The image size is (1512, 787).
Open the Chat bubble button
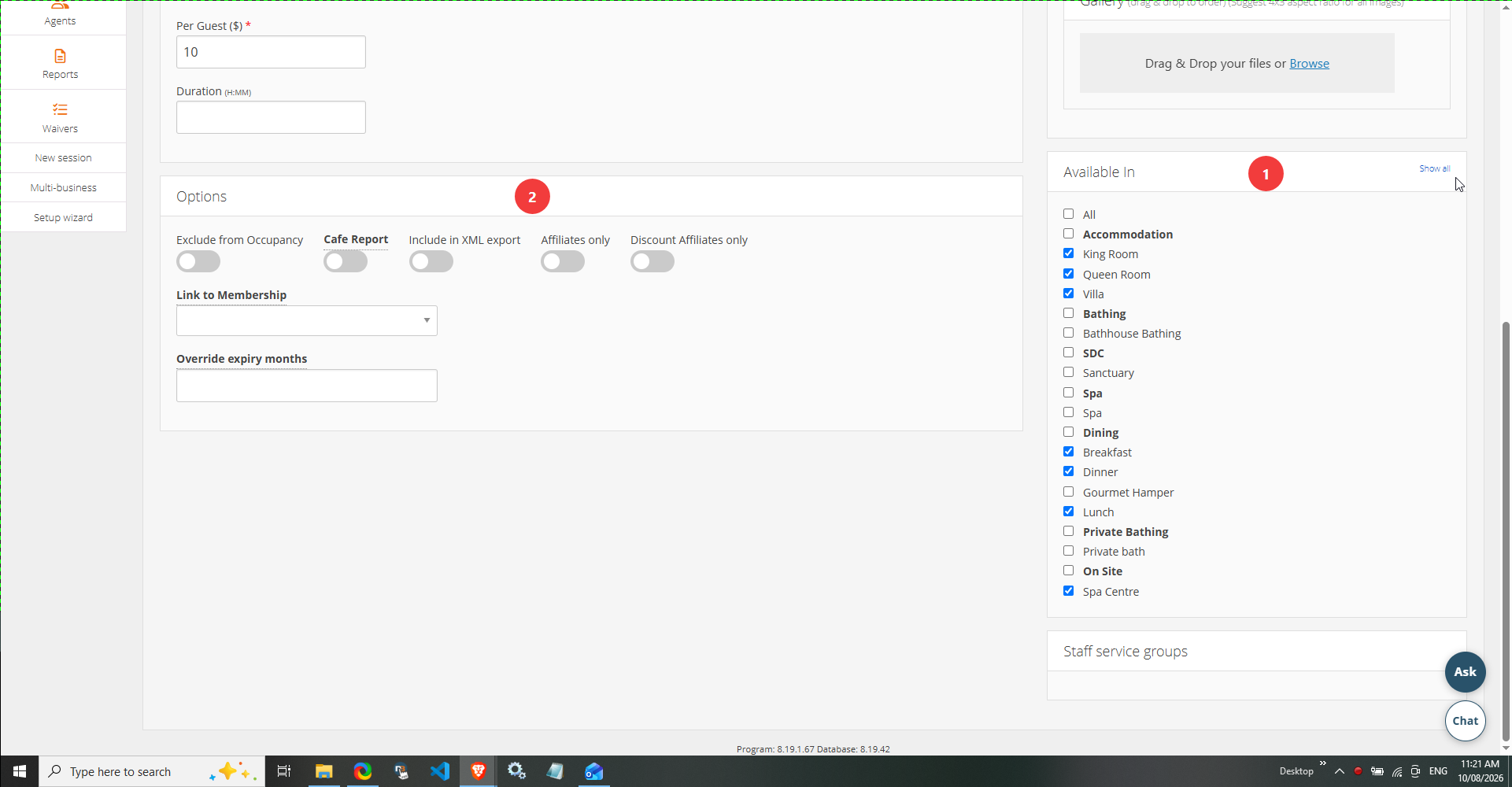[1465, 721]
